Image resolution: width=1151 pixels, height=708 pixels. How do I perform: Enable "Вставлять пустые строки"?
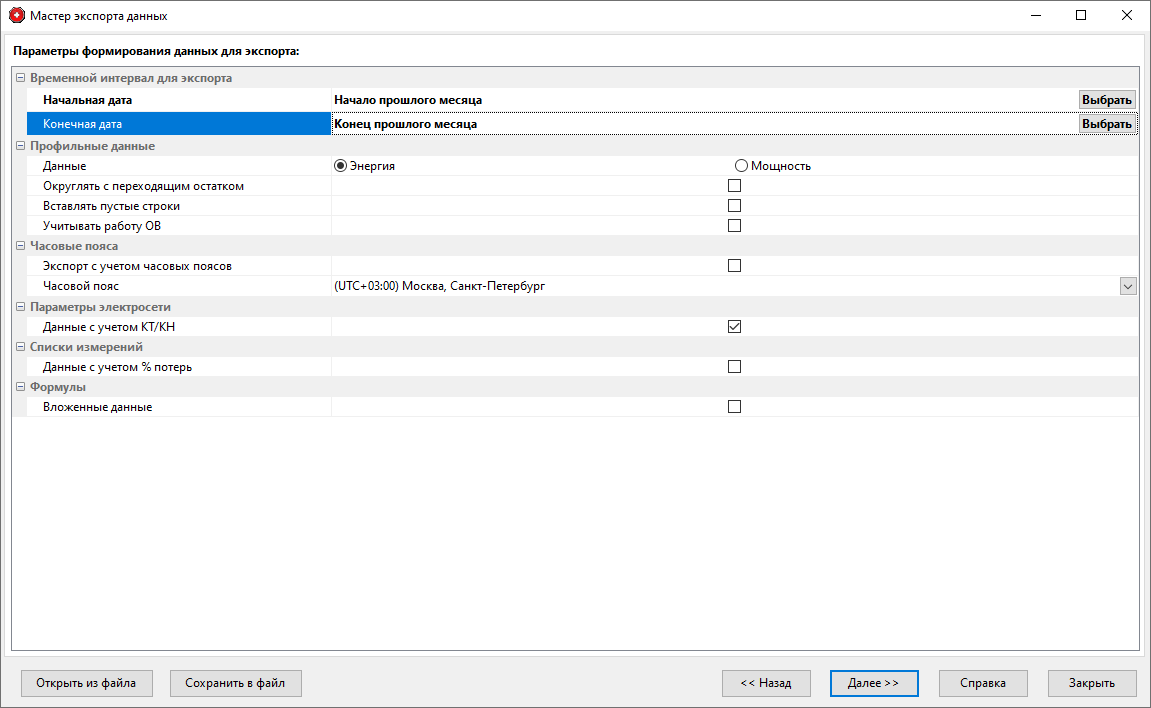735,205
